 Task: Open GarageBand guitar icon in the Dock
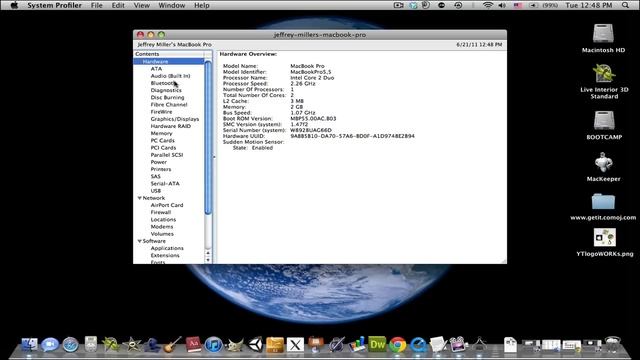[x=172, y=345]
